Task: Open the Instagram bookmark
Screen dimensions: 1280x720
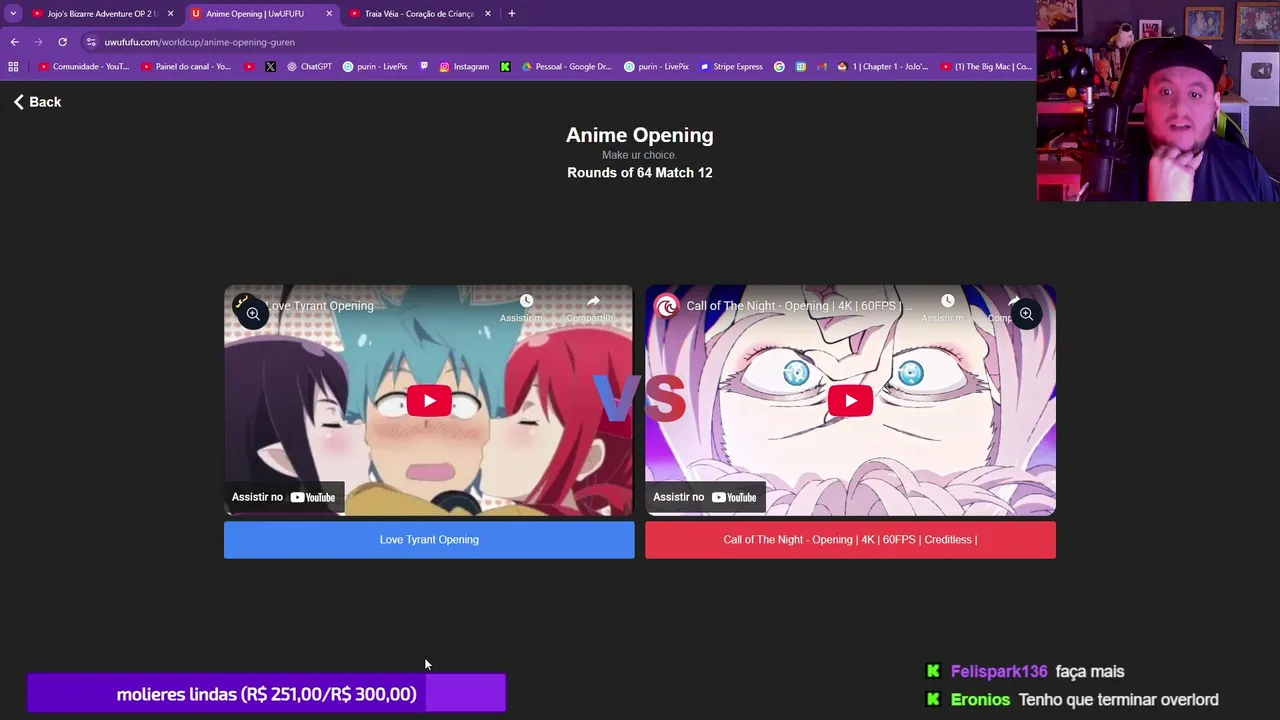Action: click(464, 67)
